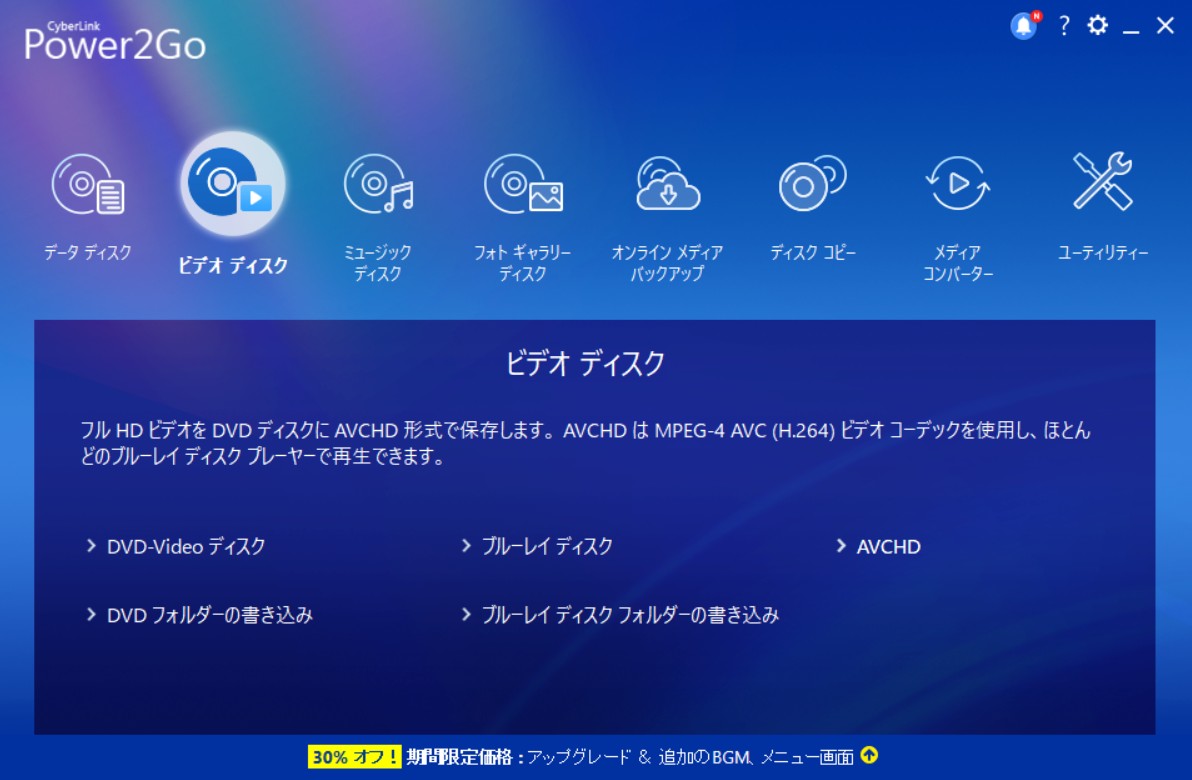The image size is (1192, 780).
Task: Click the ディスク コピー text label
Action: point(813,252)
